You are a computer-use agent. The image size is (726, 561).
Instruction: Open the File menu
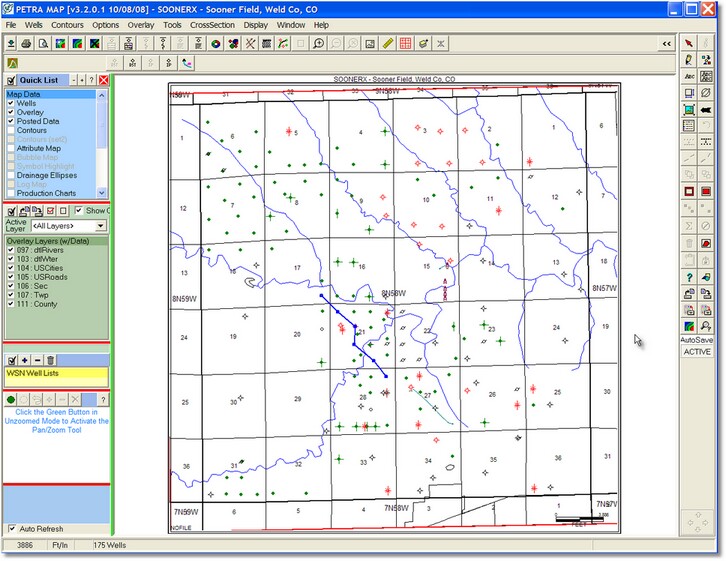[x=11, y=25]
